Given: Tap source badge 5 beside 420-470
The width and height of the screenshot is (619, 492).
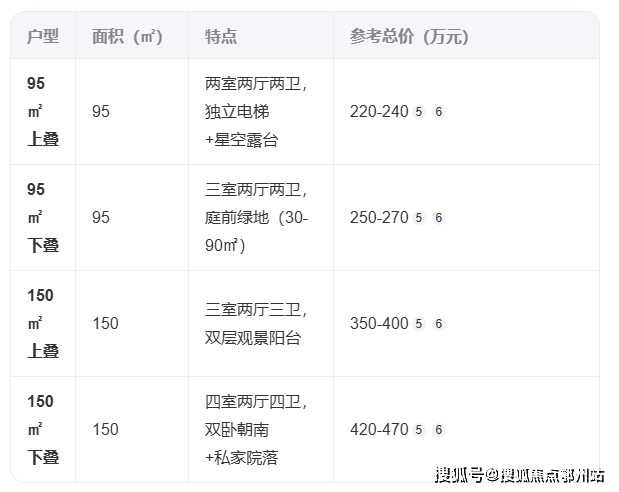Looking at the screenshot, I should 419,430.
